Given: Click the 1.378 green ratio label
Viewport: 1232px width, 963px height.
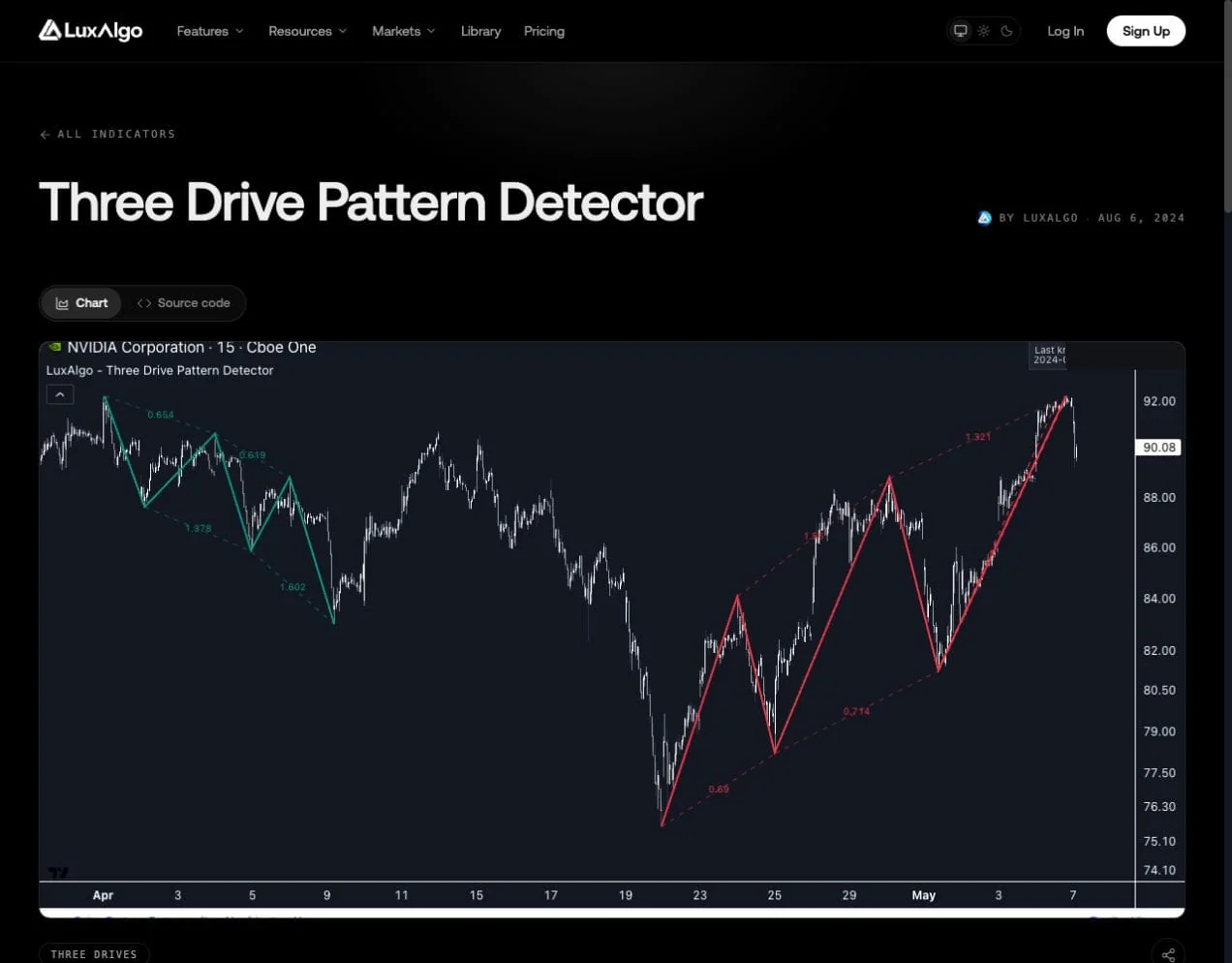Looking at the screenshot, I should coord(198,528).
